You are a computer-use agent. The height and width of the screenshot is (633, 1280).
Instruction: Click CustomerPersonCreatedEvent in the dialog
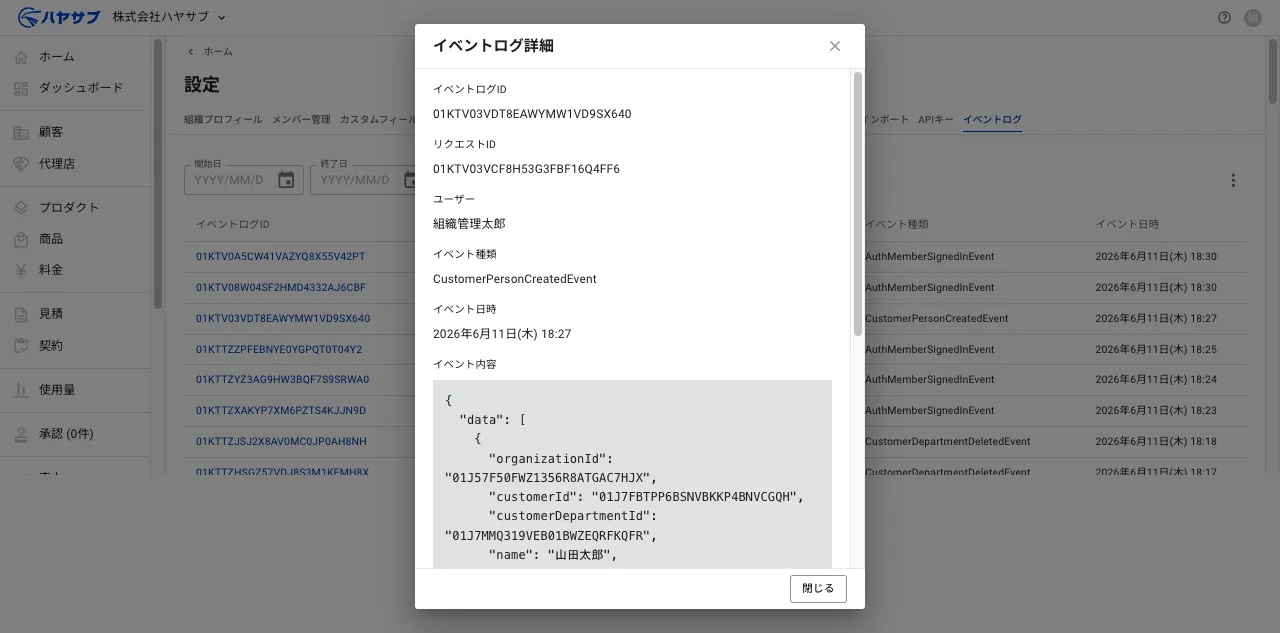[515, 279]
